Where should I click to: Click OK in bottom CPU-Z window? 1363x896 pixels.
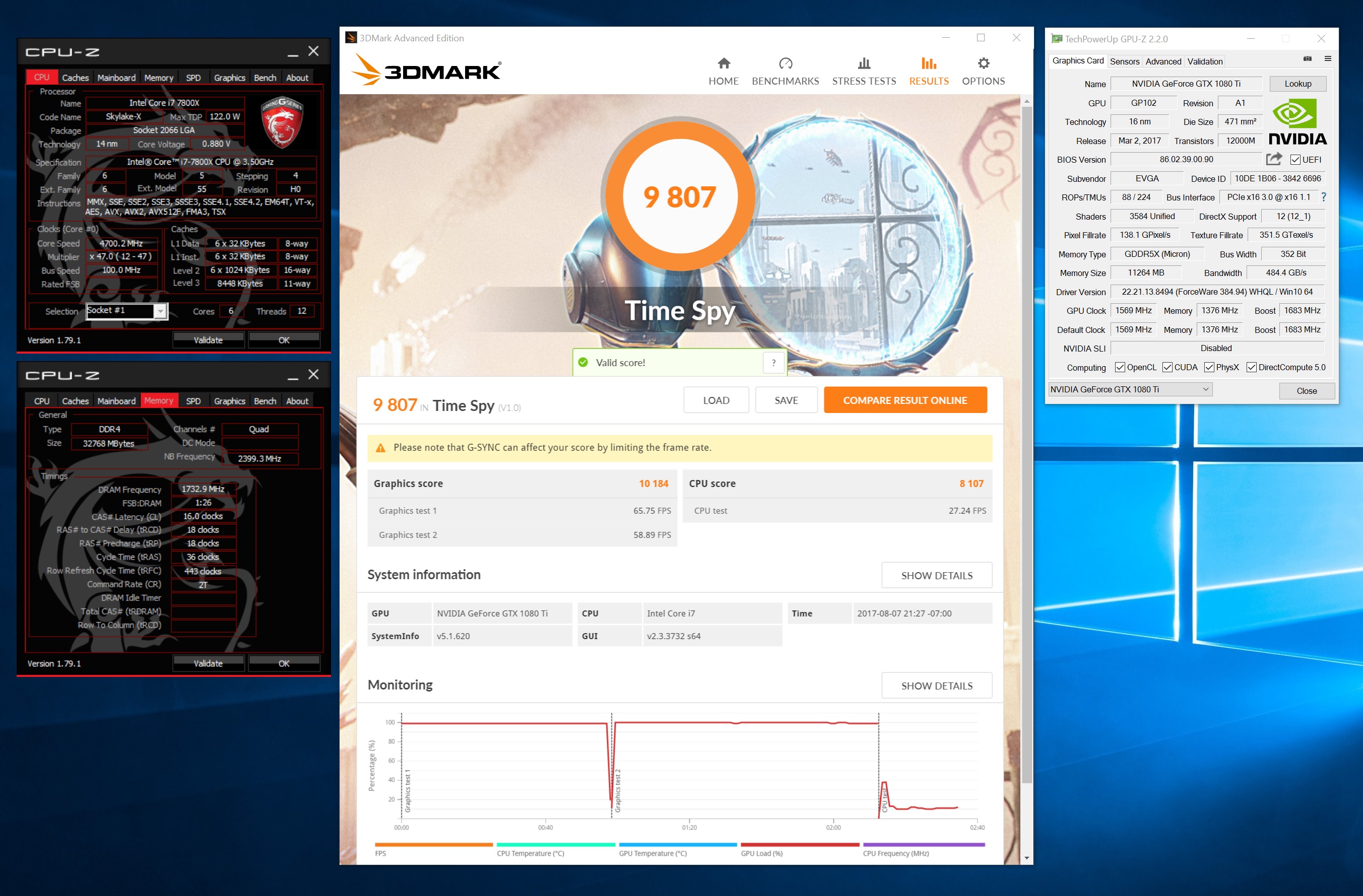(284, 663)
